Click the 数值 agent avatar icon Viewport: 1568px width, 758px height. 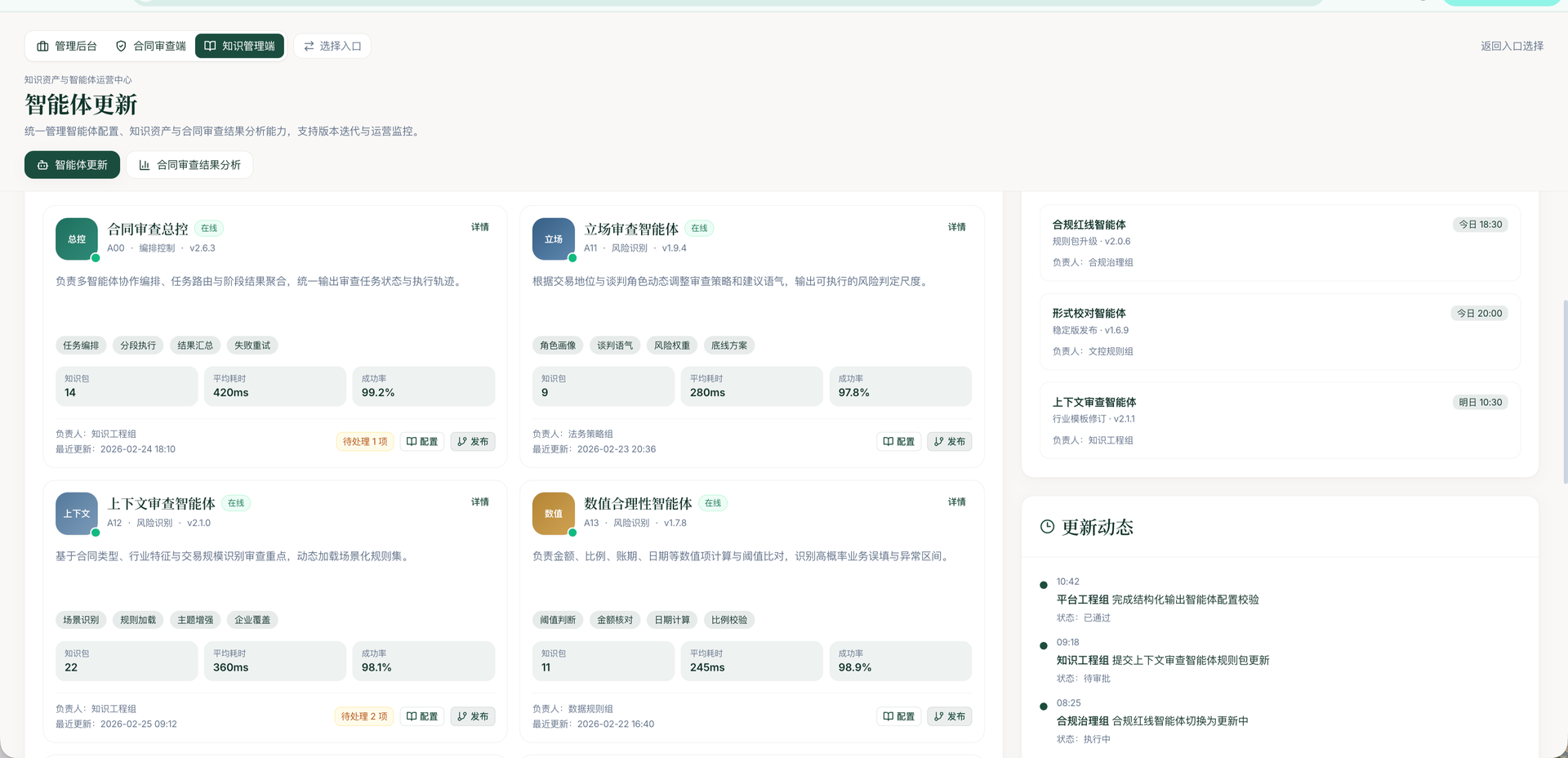[554, 514]
